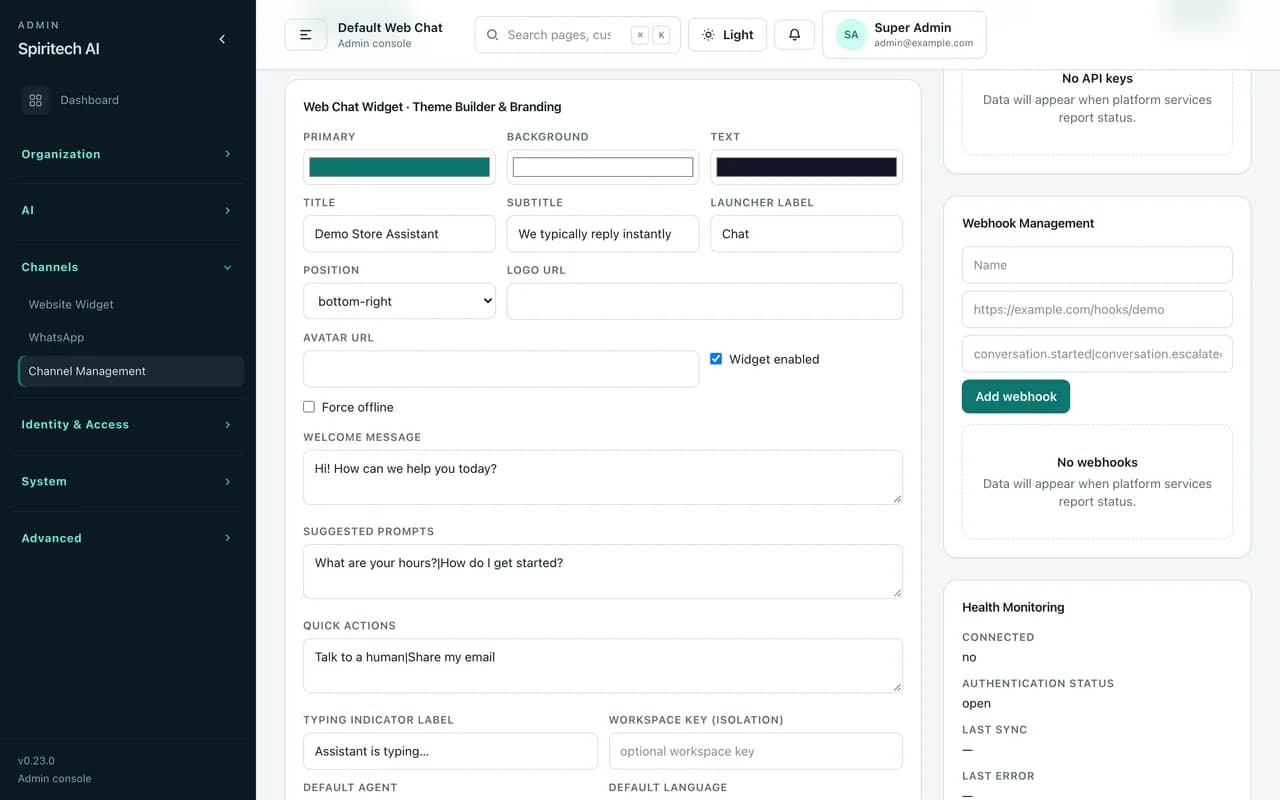Open the WhatsApp channel page
Screen dimensions: 1280x800
[x=131, y=337]
